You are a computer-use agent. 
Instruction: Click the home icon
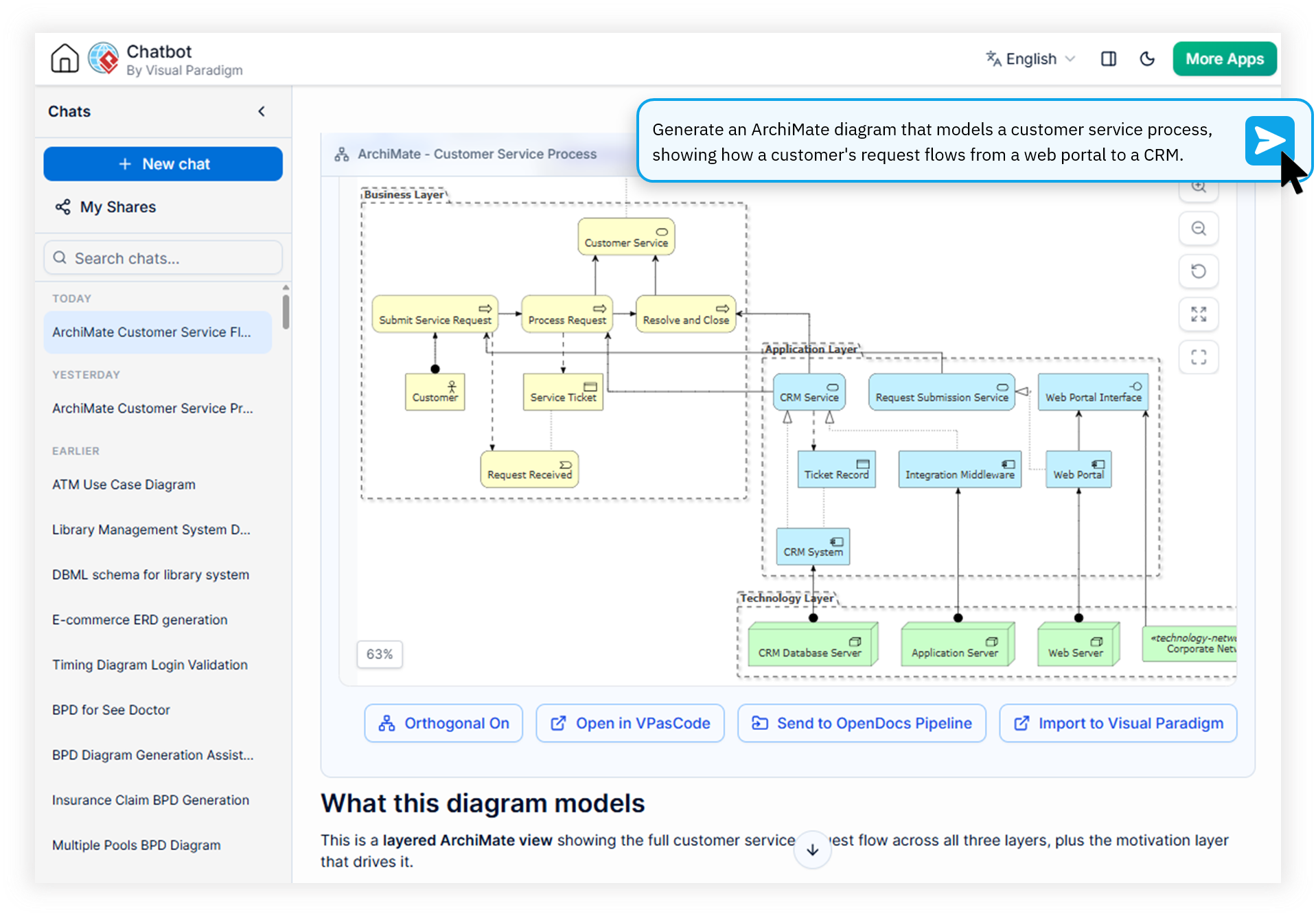[65, 58]
